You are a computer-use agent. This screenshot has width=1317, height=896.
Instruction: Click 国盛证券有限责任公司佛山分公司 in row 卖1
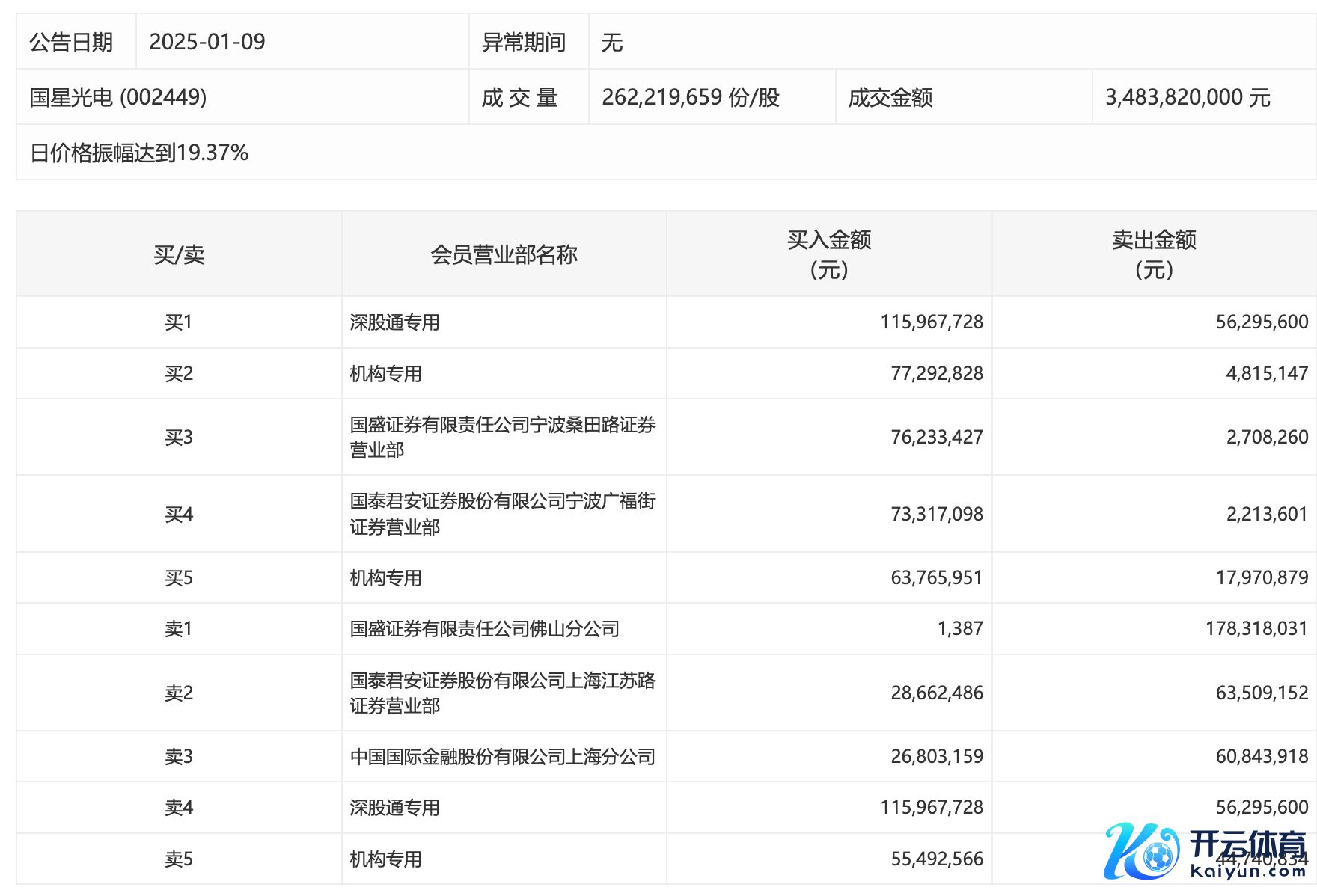pos(484,629)
